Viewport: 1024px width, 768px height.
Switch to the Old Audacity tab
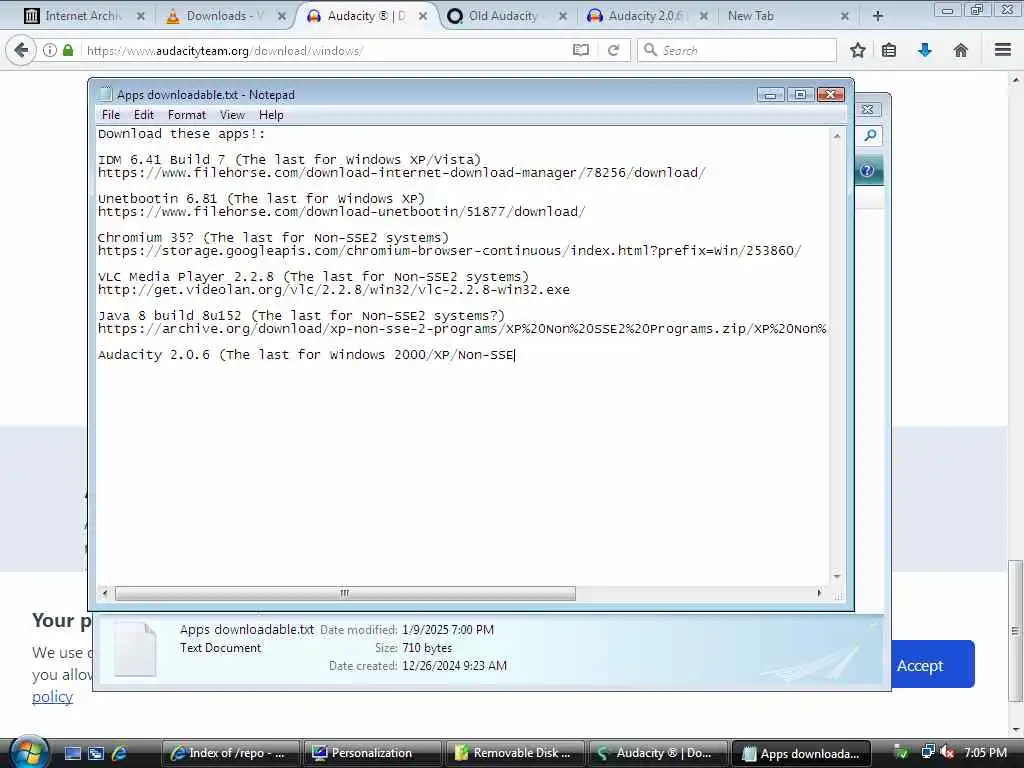[500, 16]
